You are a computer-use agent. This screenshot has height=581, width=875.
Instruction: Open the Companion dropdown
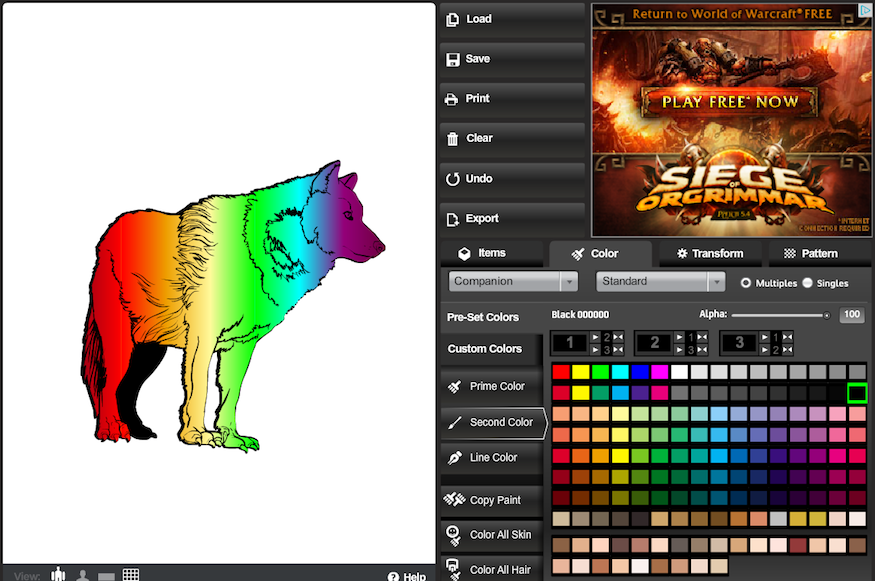click(513, 282)
